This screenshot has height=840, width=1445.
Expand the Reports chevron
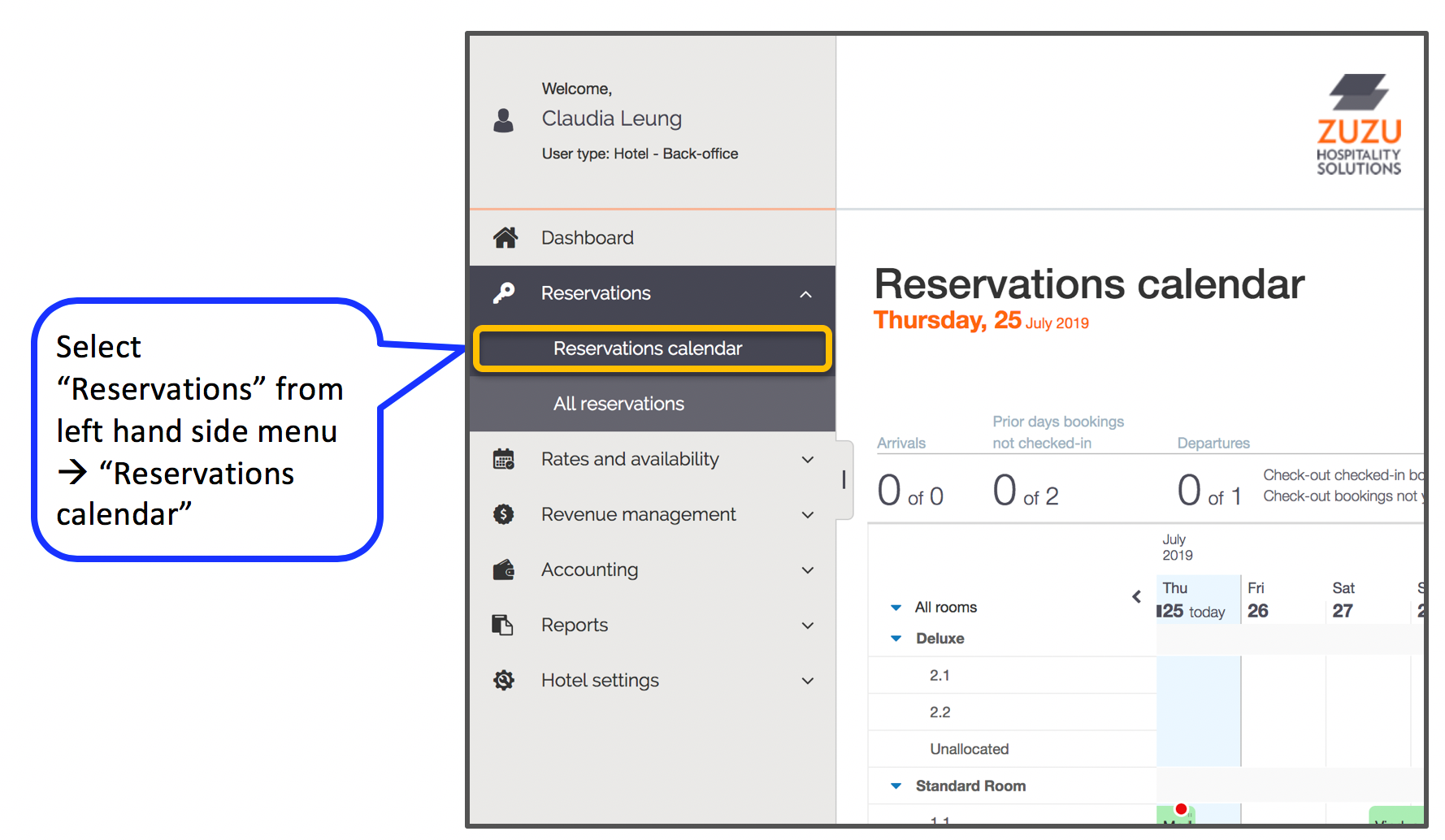808,626
